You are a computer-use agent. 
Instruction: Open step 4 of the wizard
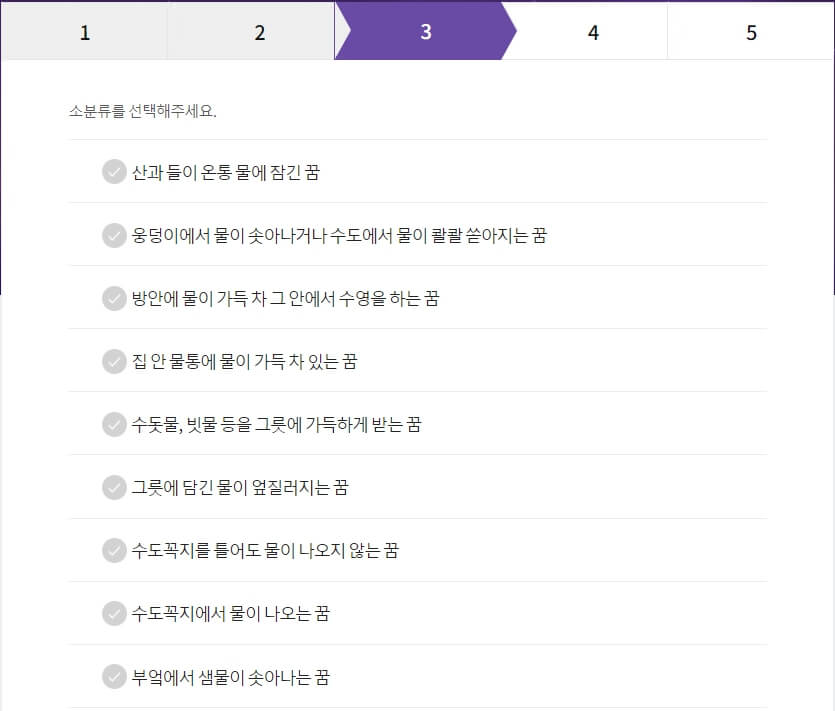593,32
